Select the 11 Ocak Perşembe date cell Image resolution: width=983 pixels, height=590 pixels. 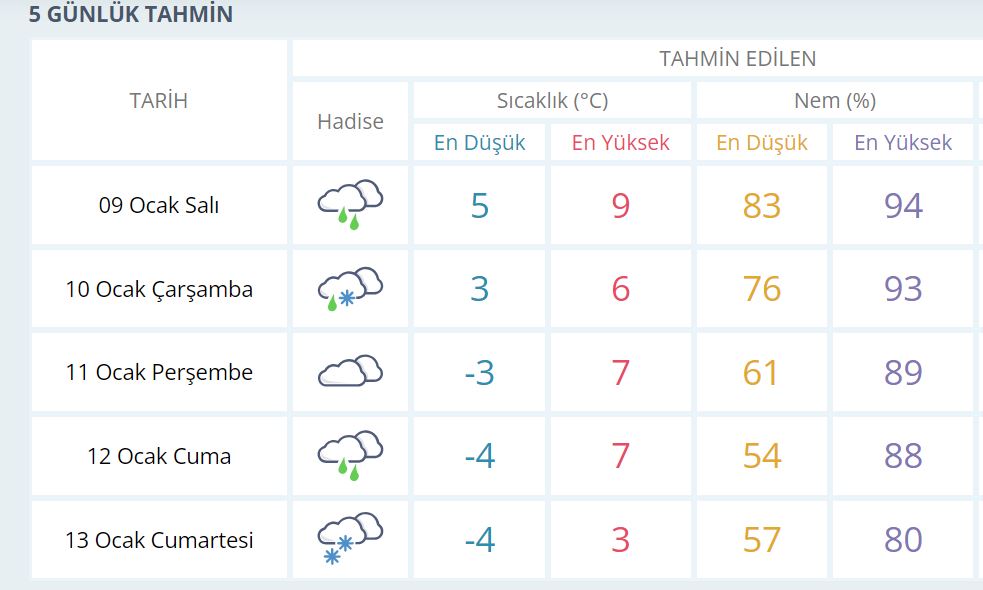(159, 372)
